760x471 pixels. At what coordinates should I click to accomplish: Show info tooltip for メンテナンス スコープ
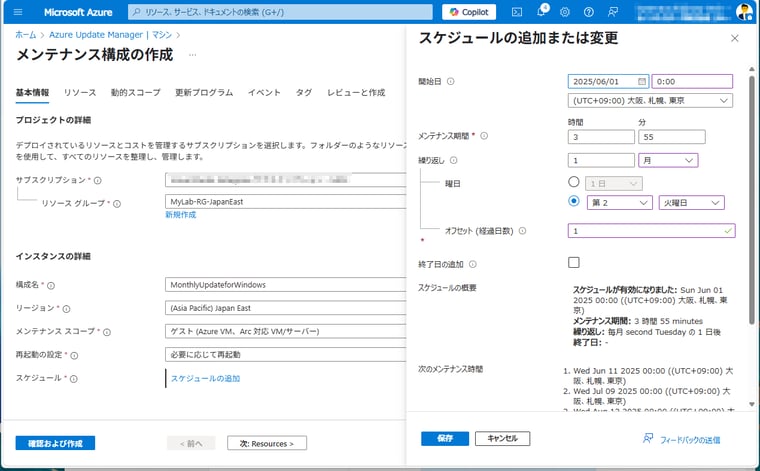pos(107,332)
